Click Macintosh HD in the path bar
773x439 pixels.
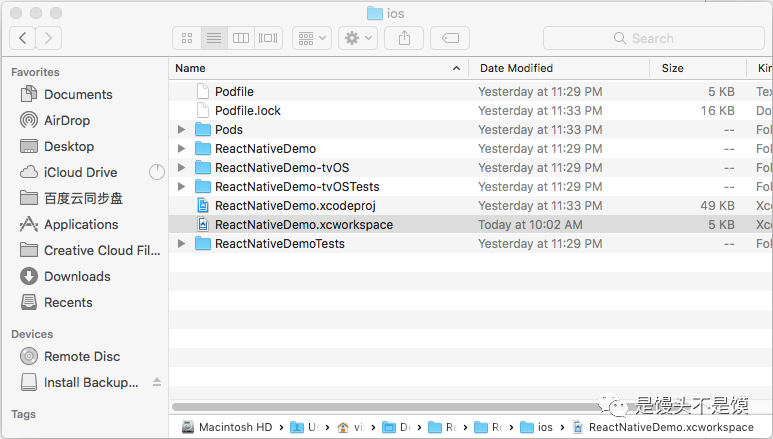[x=227, y=427]
